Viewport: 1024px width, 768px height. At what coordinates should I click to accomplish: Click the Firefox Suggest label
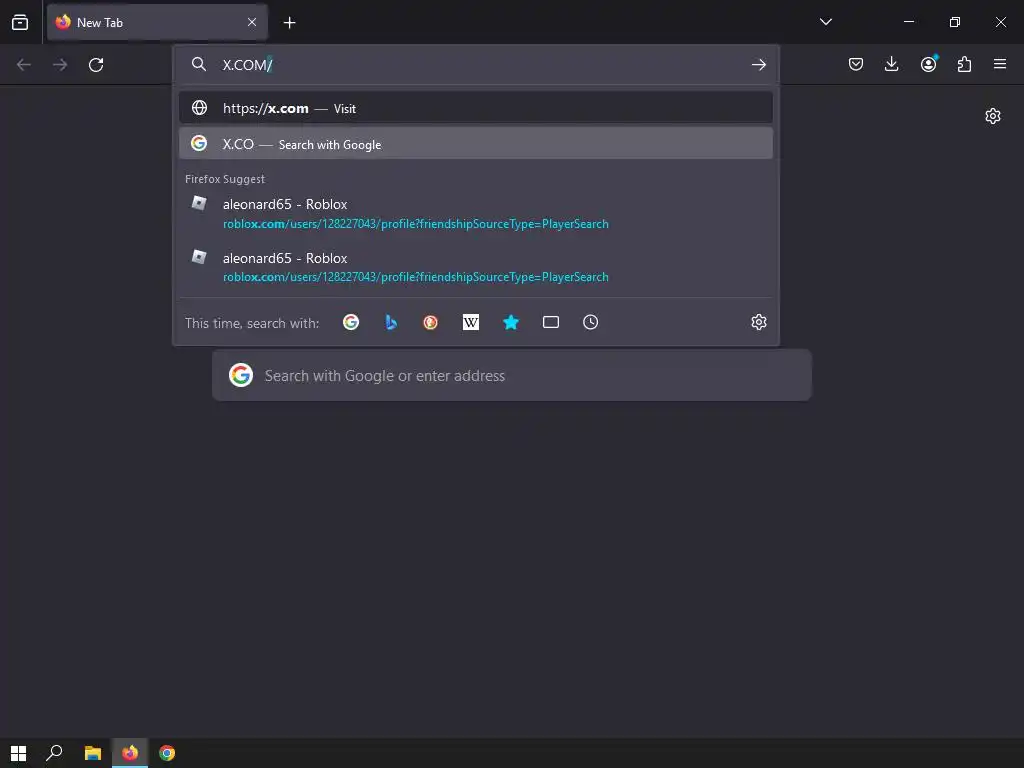pos(225,179)
